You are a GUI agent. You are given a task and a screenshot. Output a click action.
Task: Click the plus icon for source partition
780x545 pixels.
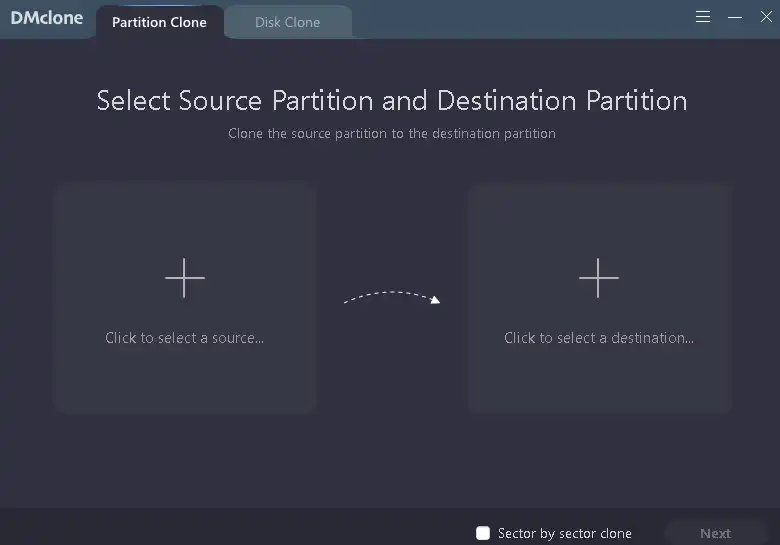(185, 277)
